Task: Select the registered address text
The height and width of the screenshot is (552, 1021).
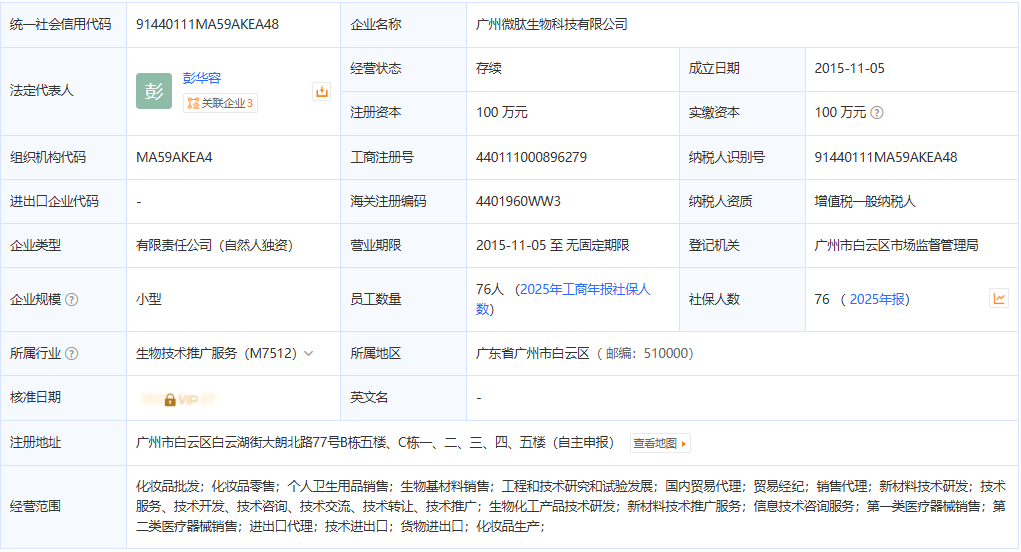Action: point(375,443)
